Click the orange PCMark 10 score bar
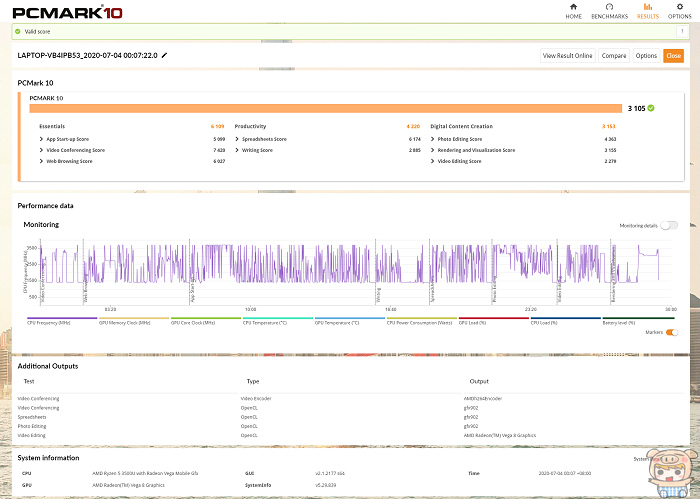The height and width of the screenshot is (499, 700). click(x=325, y=108)
